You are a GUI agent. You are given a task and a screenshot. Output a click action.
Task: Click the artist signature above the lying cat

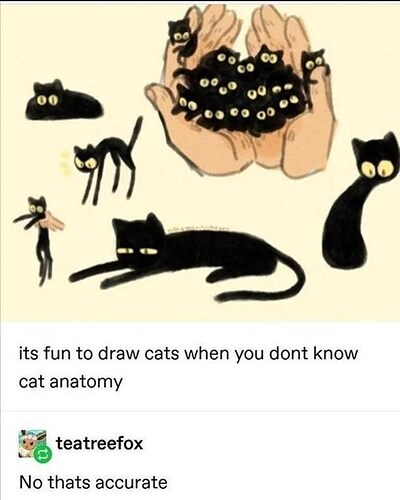pos(193,229)
